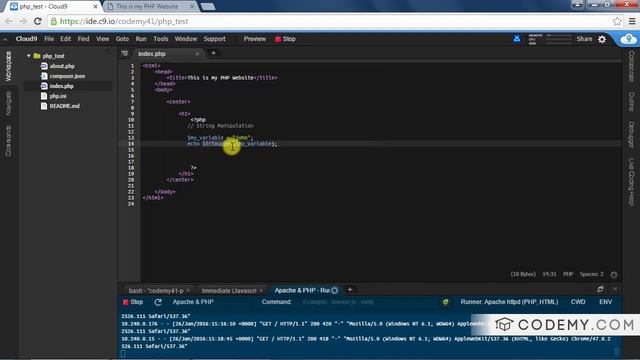Open the Outline right panel

click(631, 101)
